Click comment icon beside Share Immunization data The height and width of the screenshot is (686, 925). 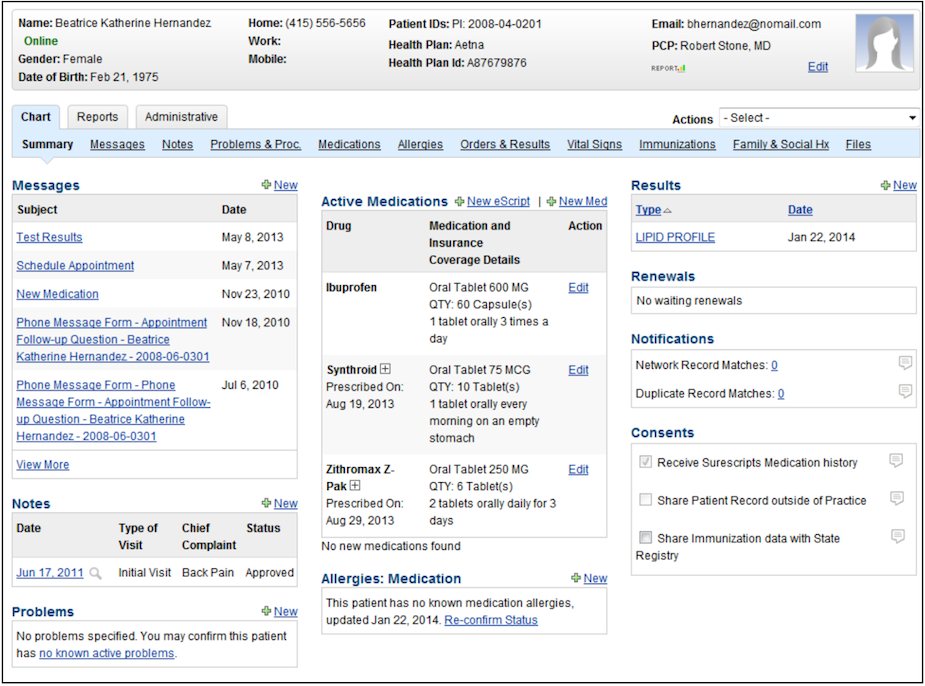pyautogui.click(x=896, y=536)
